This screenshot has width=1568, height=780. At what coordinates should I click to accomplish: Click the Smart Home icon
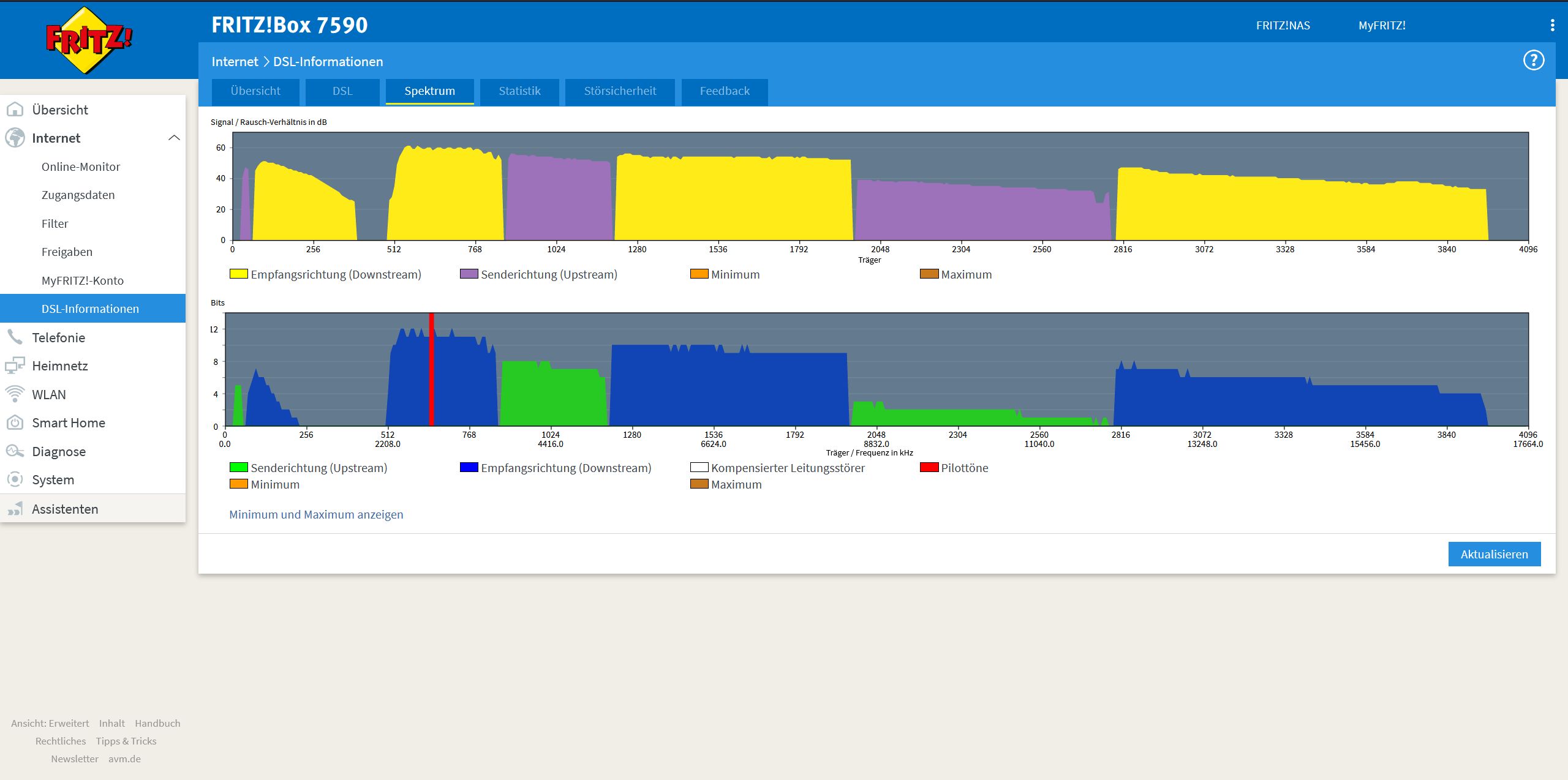(x=15, y=423)
